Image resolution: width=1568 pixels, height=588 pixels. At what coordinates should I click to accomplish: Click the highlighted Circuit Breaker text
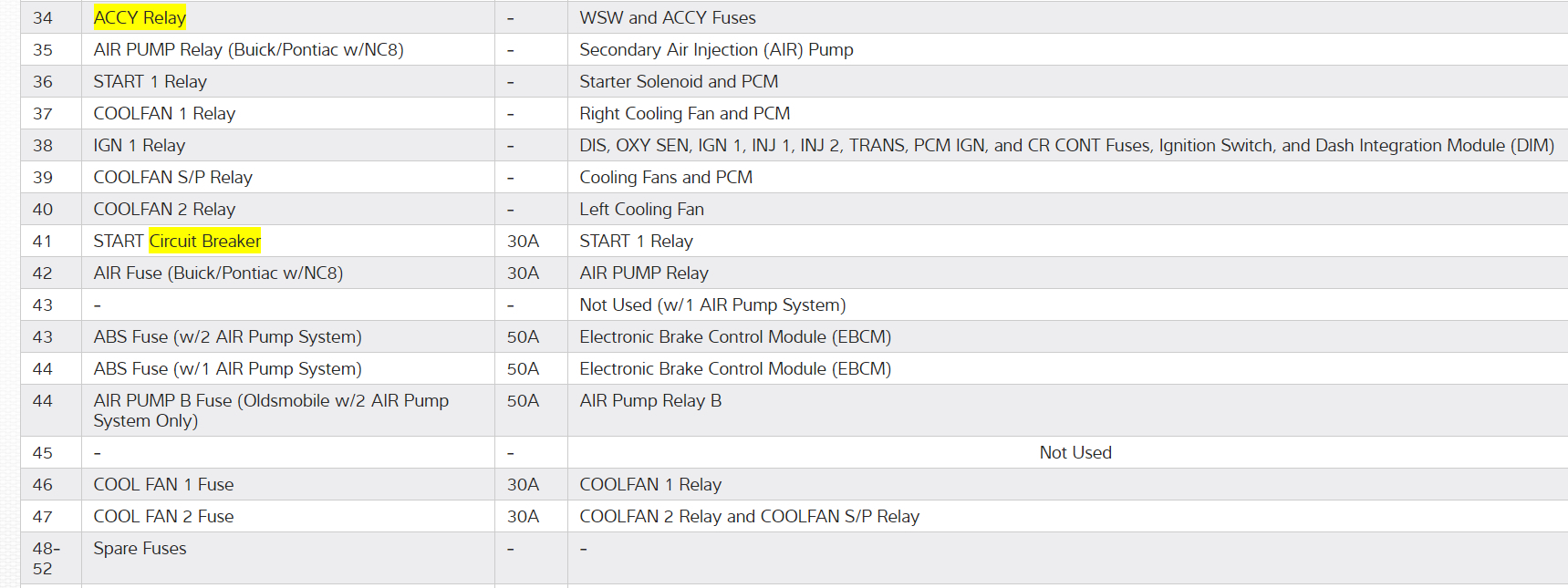[x=205, y=241]
